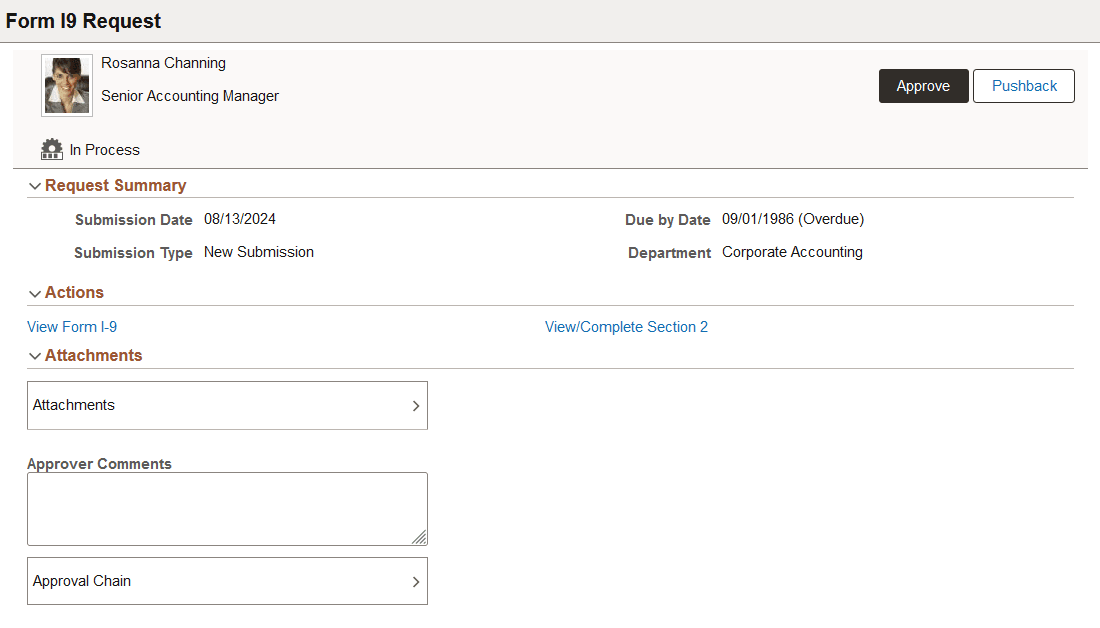The width and height of the screenshot is (1100, 628).
Task: Open View/Complete Section 2
Action: [626, 326]
